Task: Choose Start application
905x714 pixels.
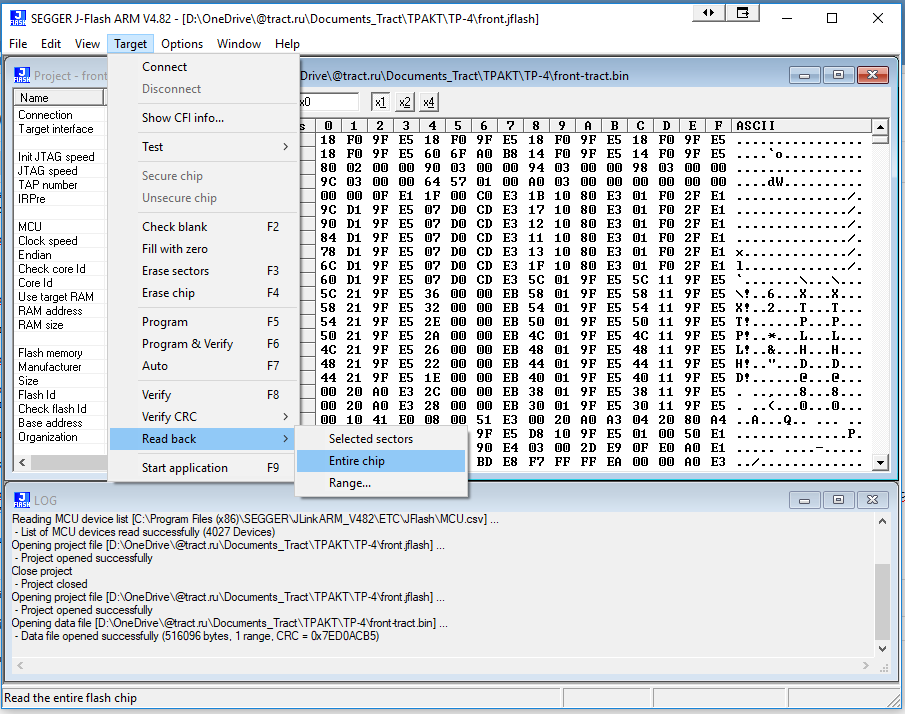Action: pyautogui.click(x=203, y=468)
